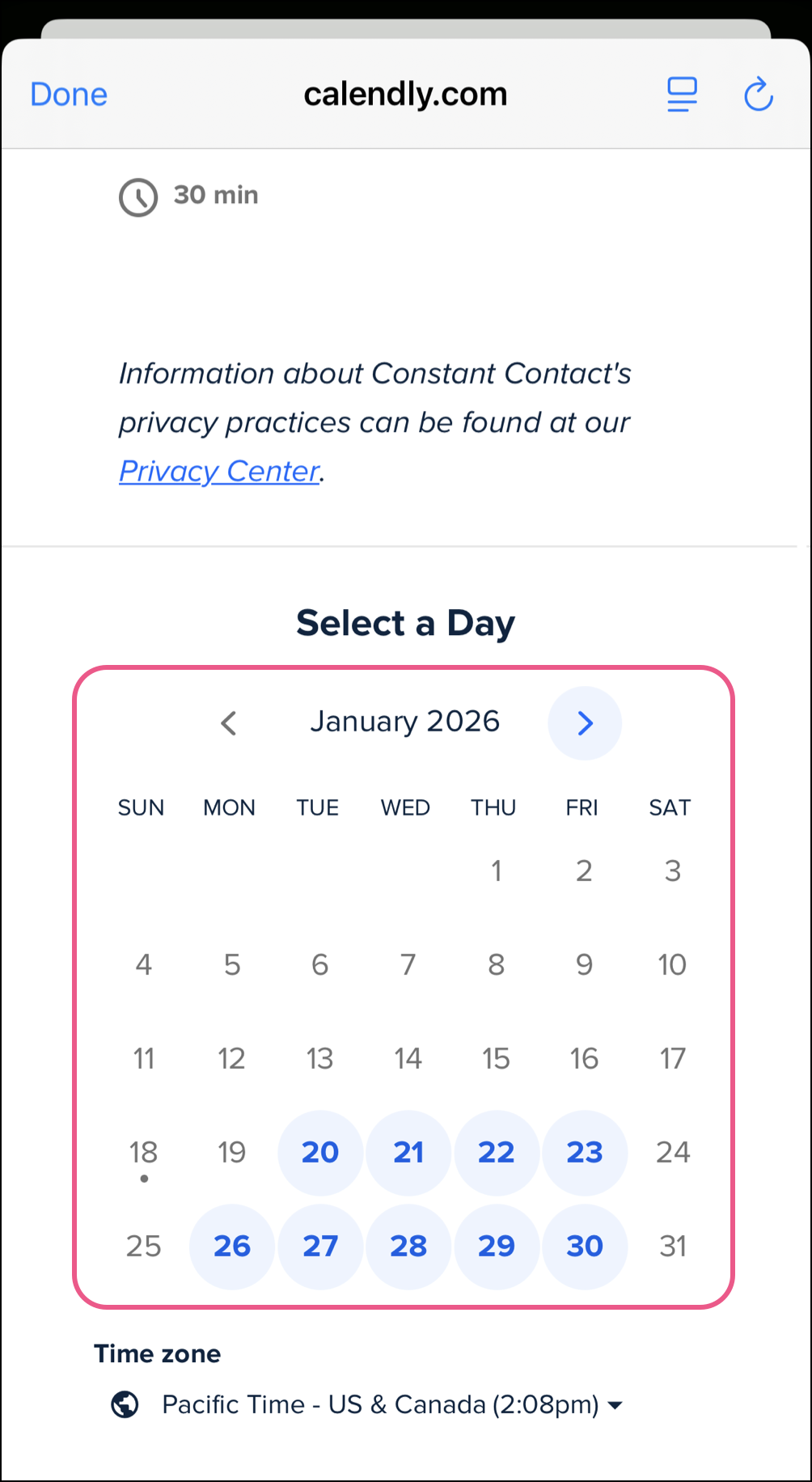Tap today's date, January 18

click(144, 1152)
